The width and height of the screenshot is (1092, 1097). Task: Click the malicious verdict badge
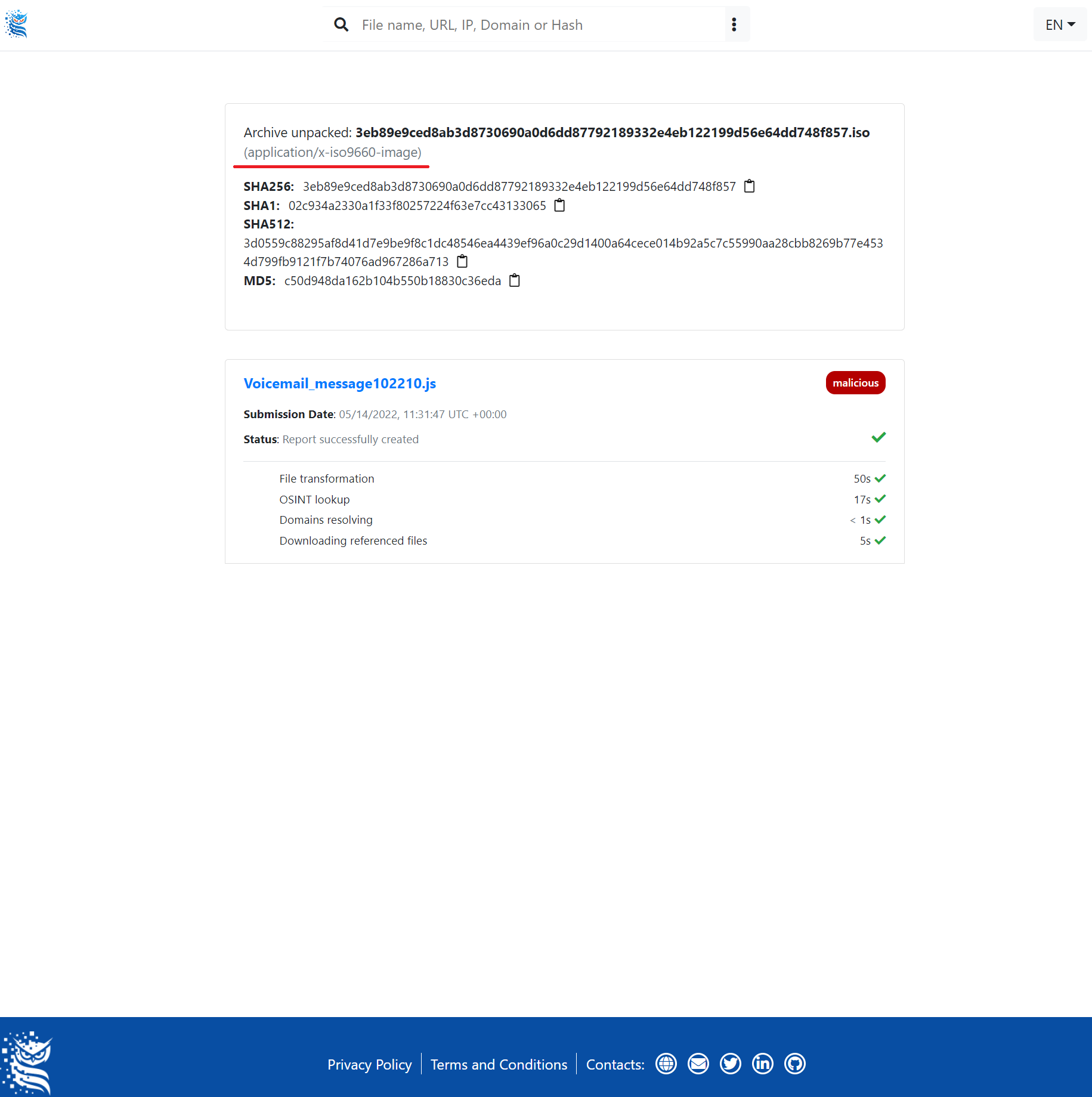(x=855, y=382)
